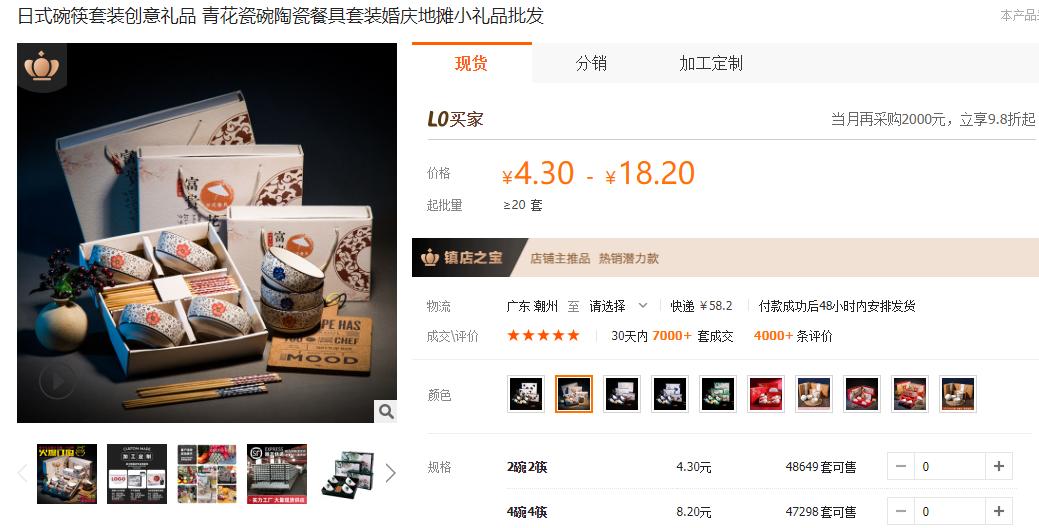Select the last color option swatch
This screenshot has width=1039, height=528.
point(957,394)
